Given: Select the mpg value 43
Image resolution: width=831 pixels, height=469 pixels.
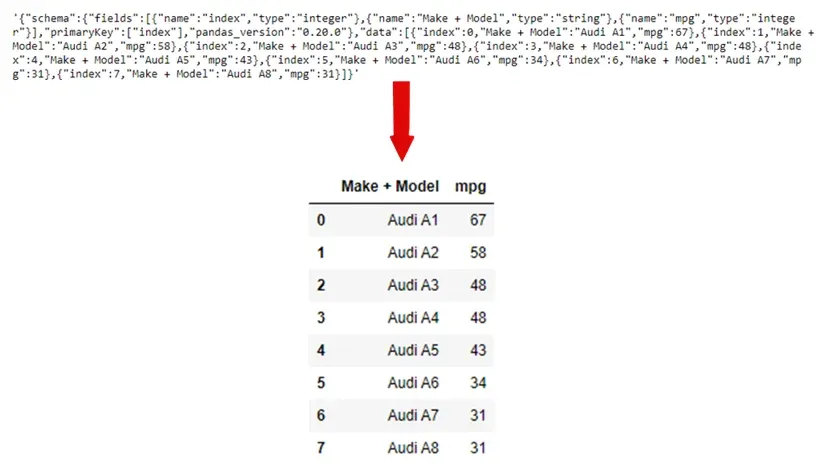Looking at the screenshot, I should 475,351.
